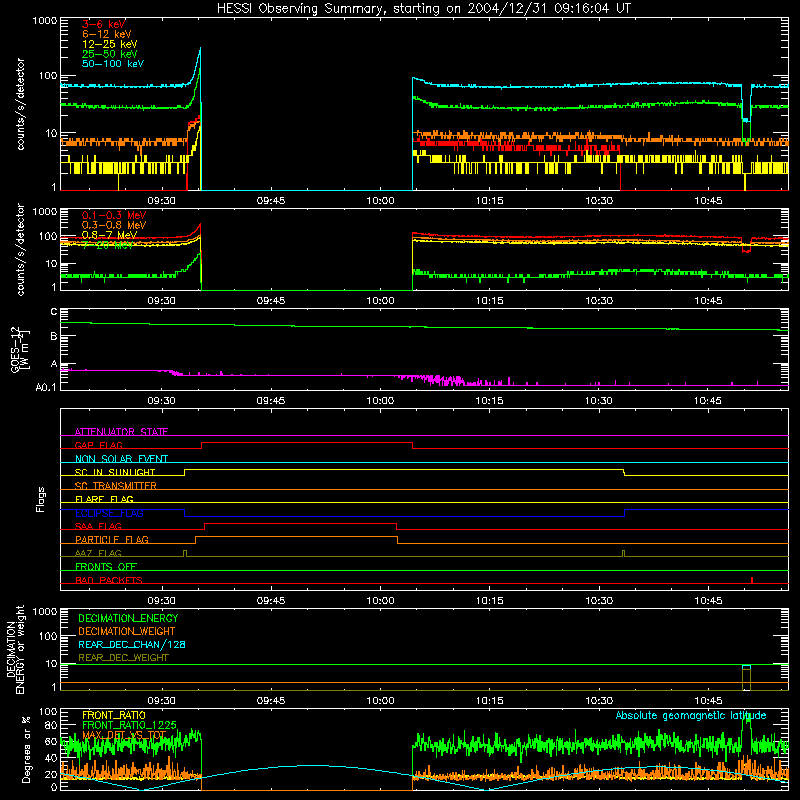Click counts/s/detector label of the keV panel

[x=20, y=104]
